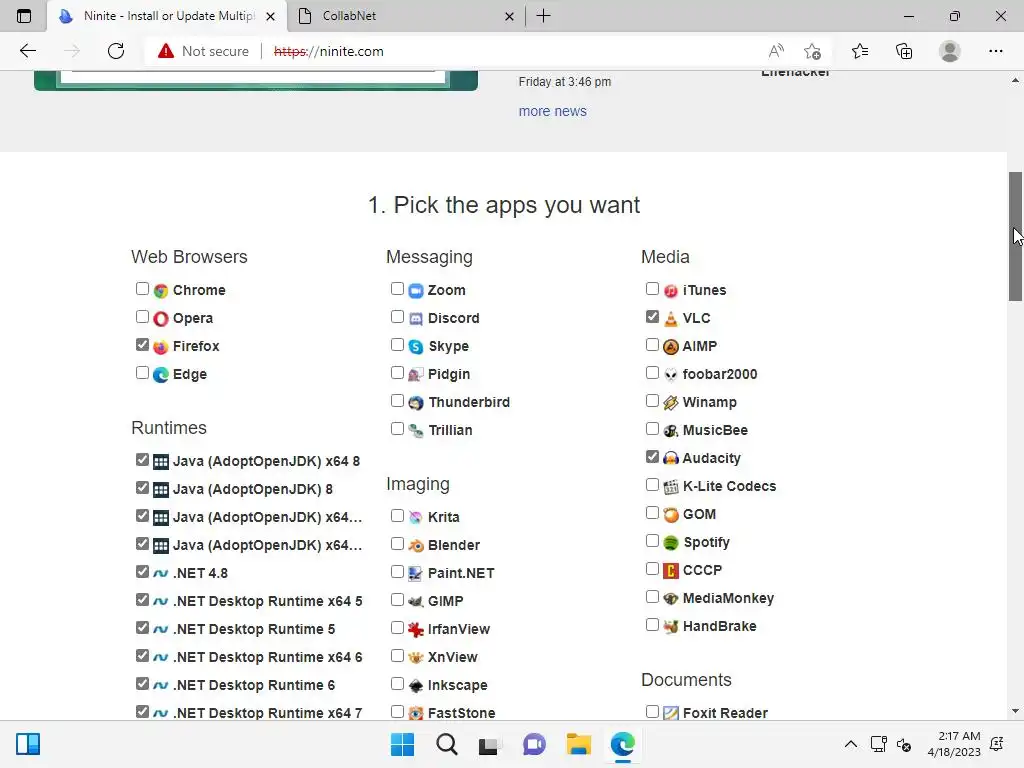
Task: Click the AIMP app icon
Action: coord(671,347)
